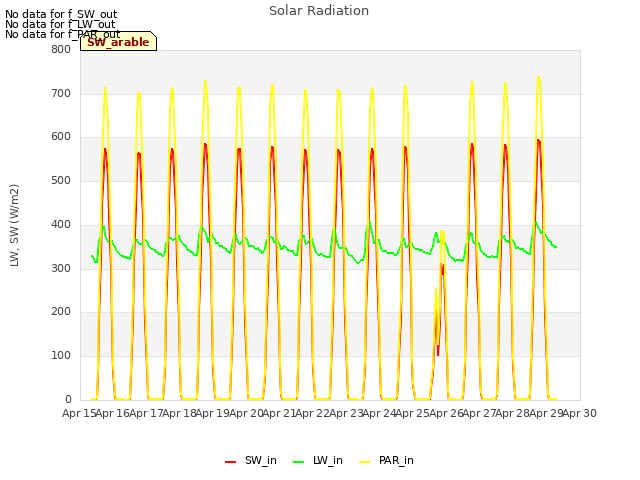640x480 pixels.
Task: Click the 'No data for f_SW_out' message
Action: click(x=61, y=14)
